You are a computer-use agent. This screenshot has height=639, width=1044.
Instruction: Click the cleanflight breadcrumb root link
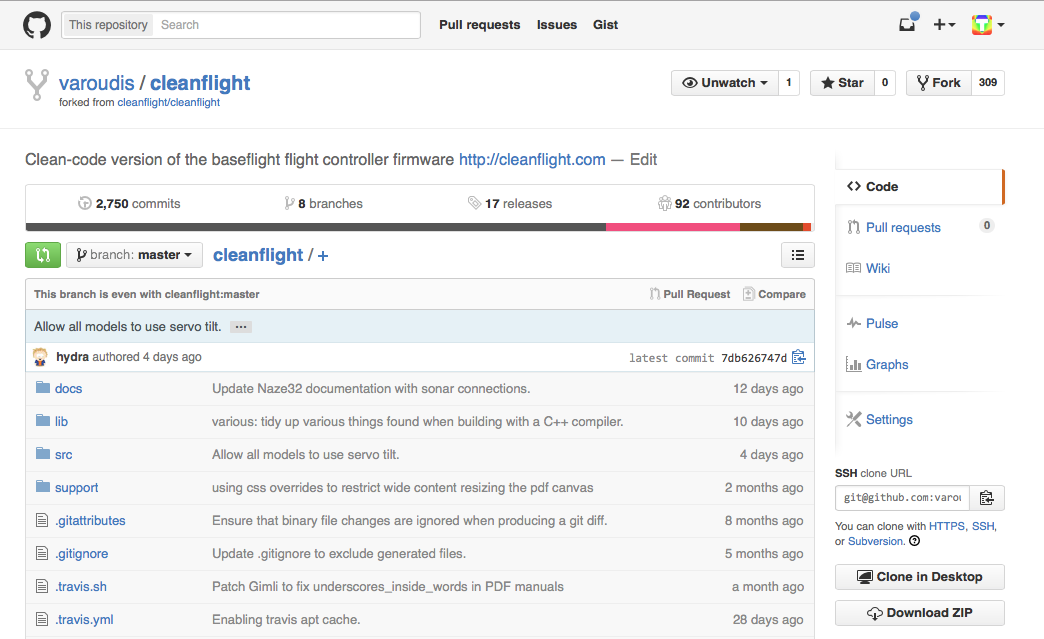click(258, 255)
